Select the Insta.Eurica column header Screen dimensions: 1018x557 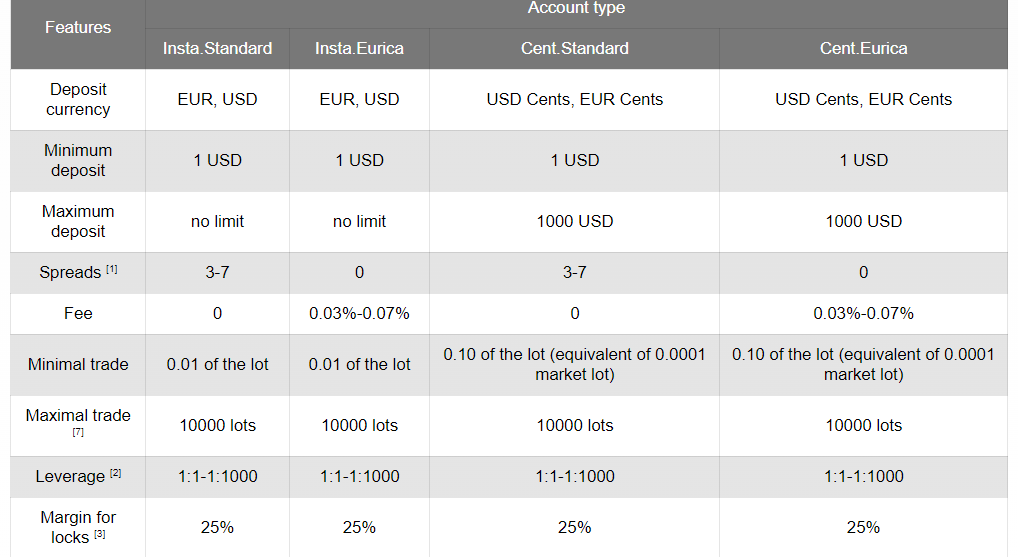[360, 49]
